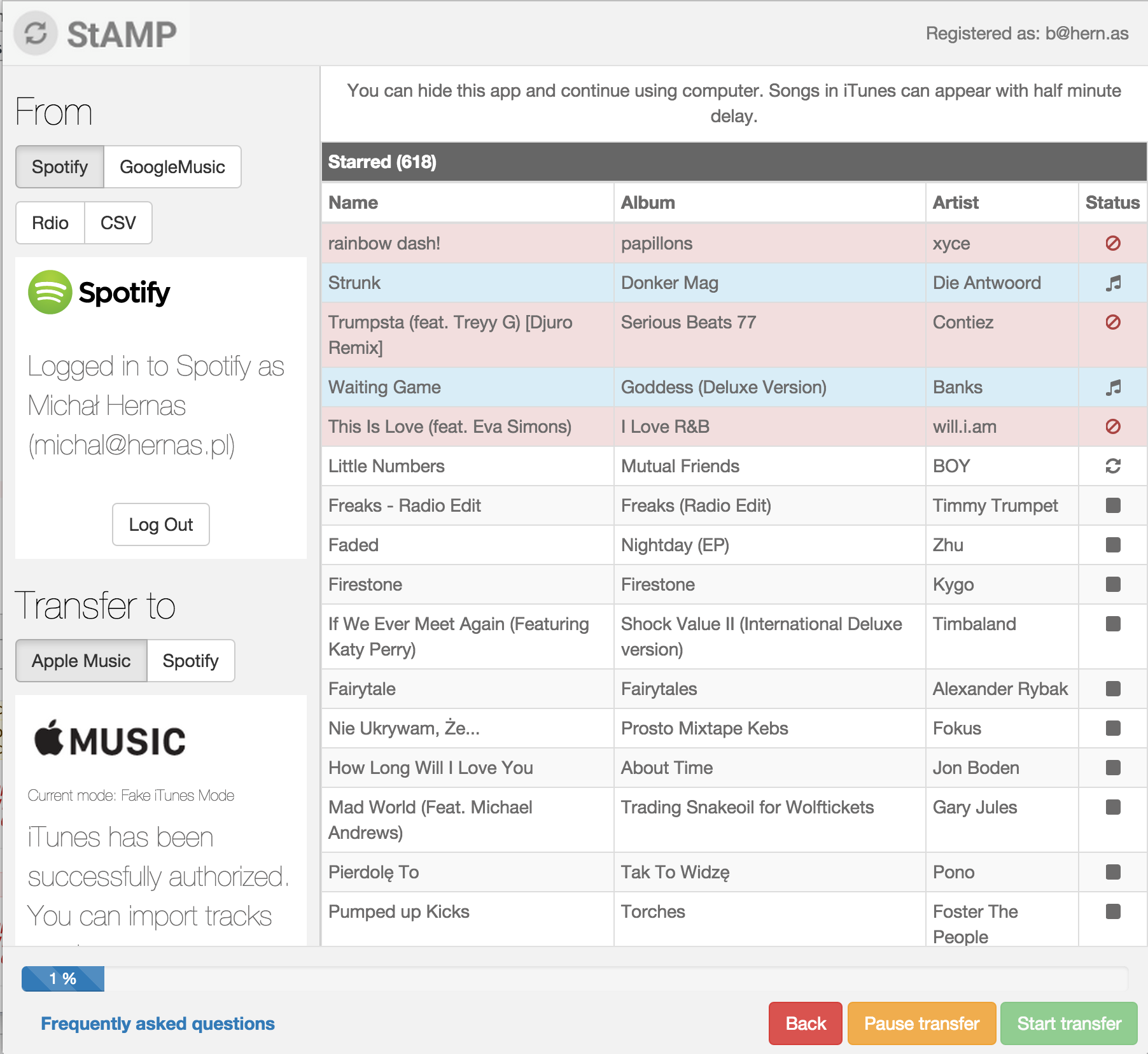Pause the transfer
1148x1054 pixels.
(x=922, y=1023)
